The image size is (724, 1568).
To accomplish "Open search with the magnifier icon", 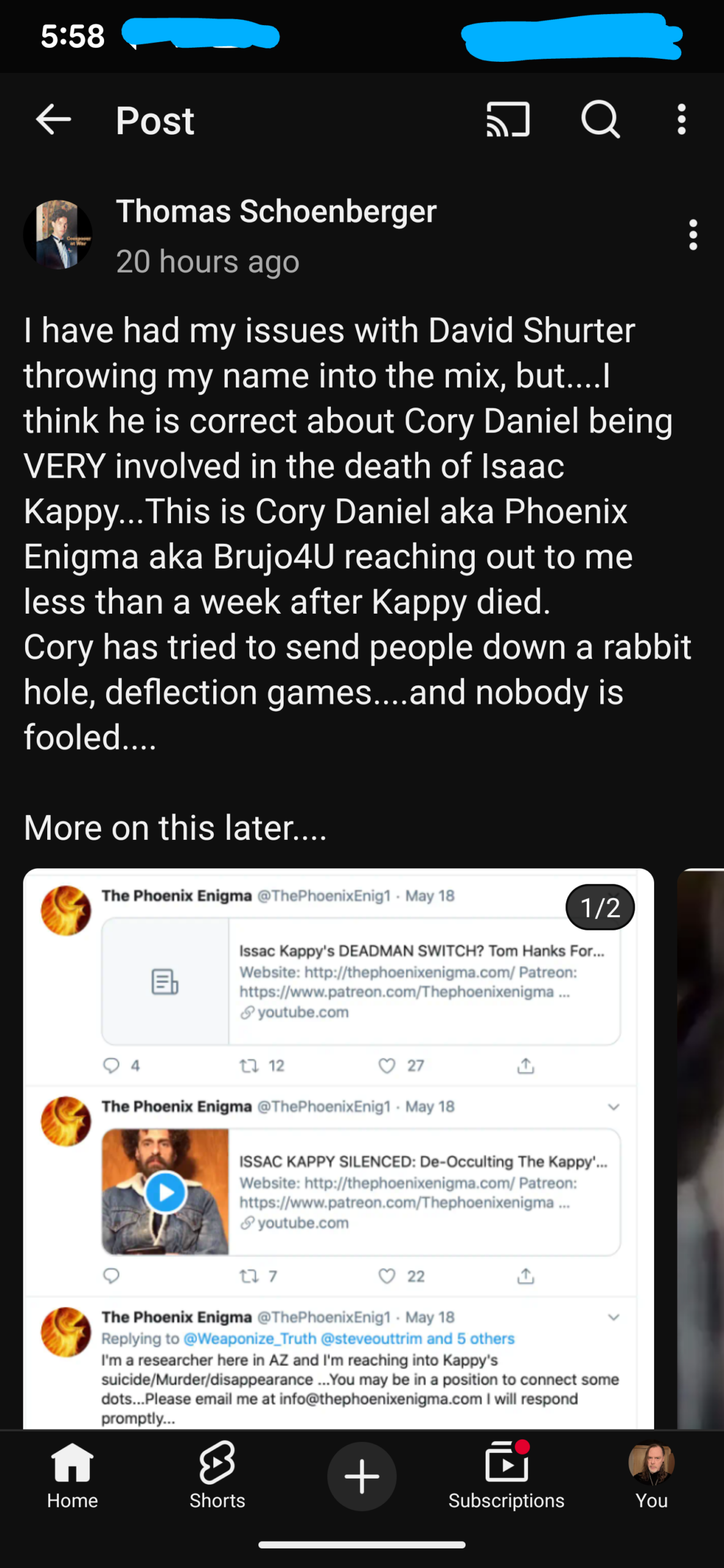I will point(600,119).
